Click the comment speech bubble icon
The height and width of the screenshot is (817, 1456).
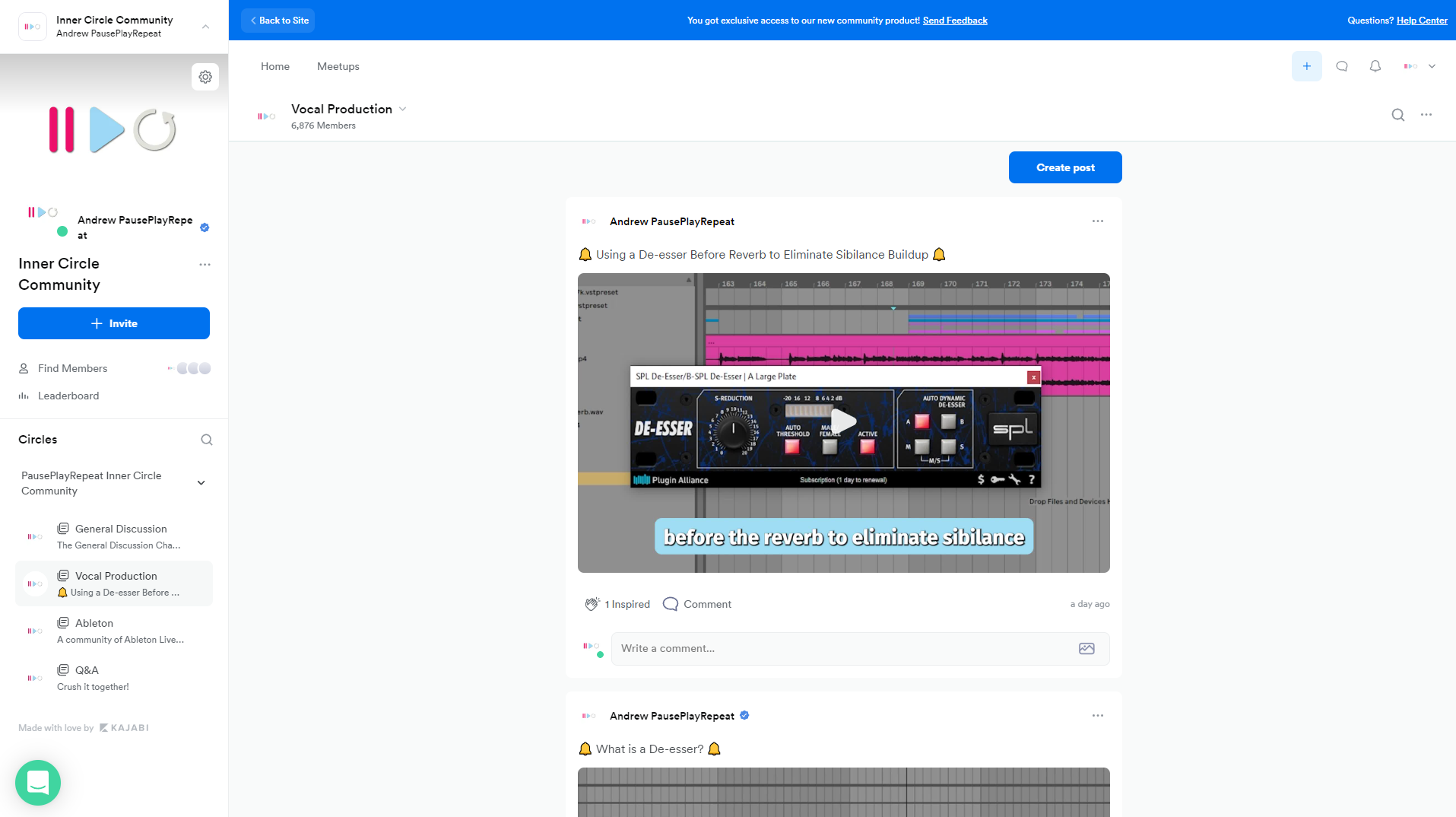click(671, 604)
